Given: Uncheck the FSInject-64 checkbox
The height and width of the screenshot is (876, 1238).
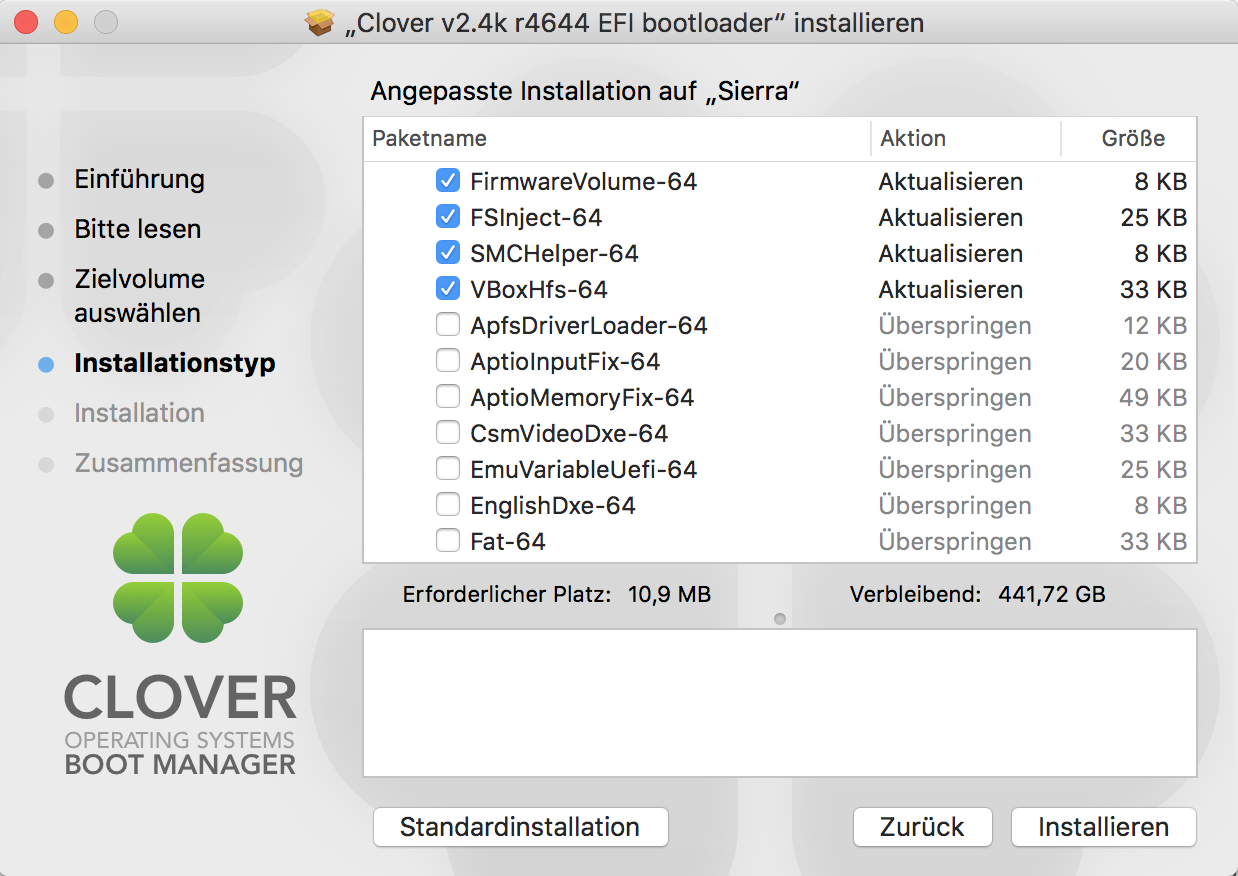Looking at the screenshot, I should point(448,217).
